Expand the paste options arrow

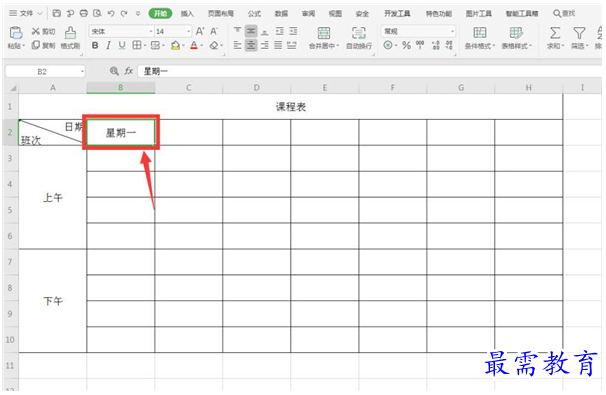24,46
